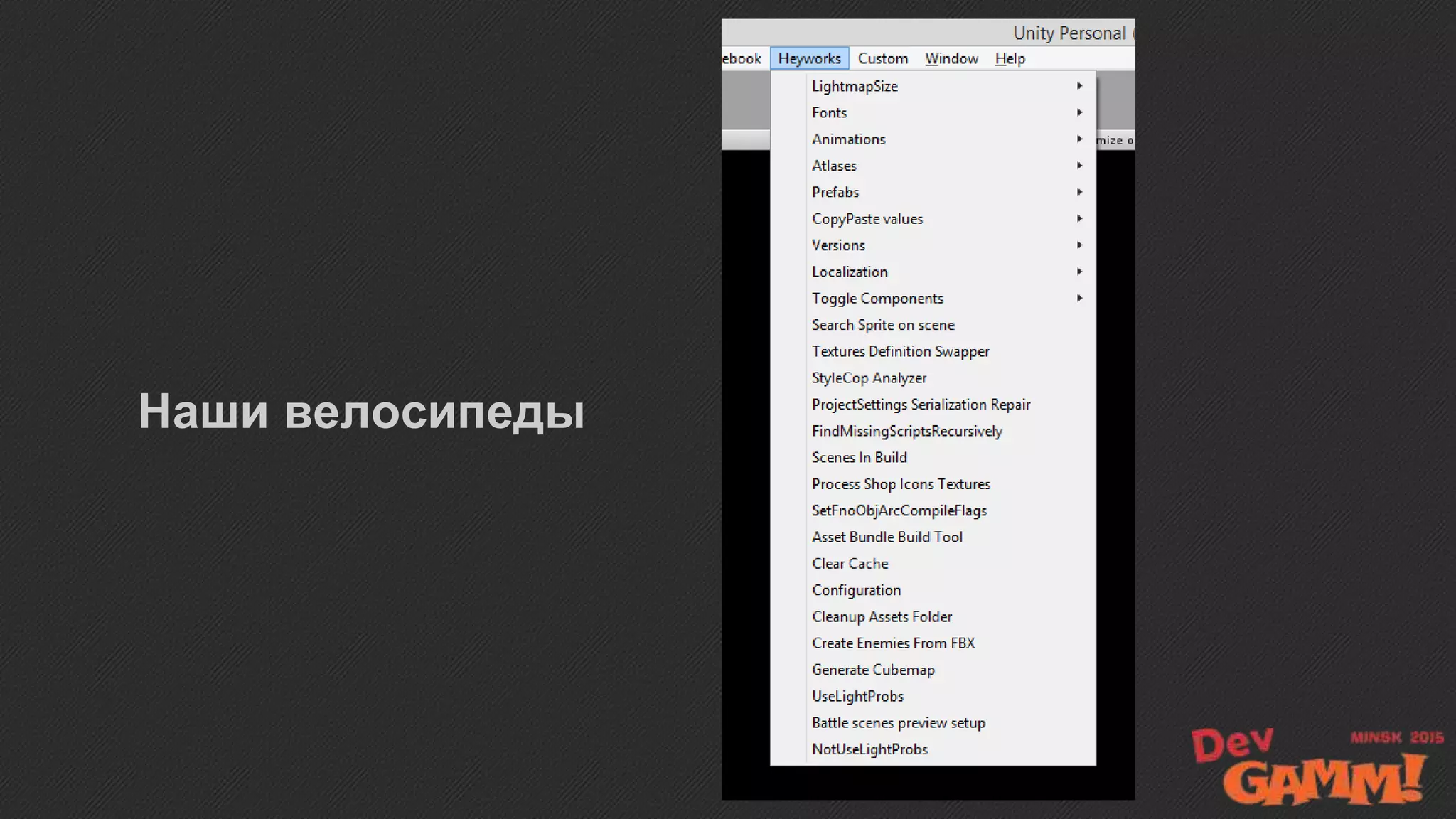Expand the Animations submenu
This screenshot has width=1456, height=819.
point(933,139)
